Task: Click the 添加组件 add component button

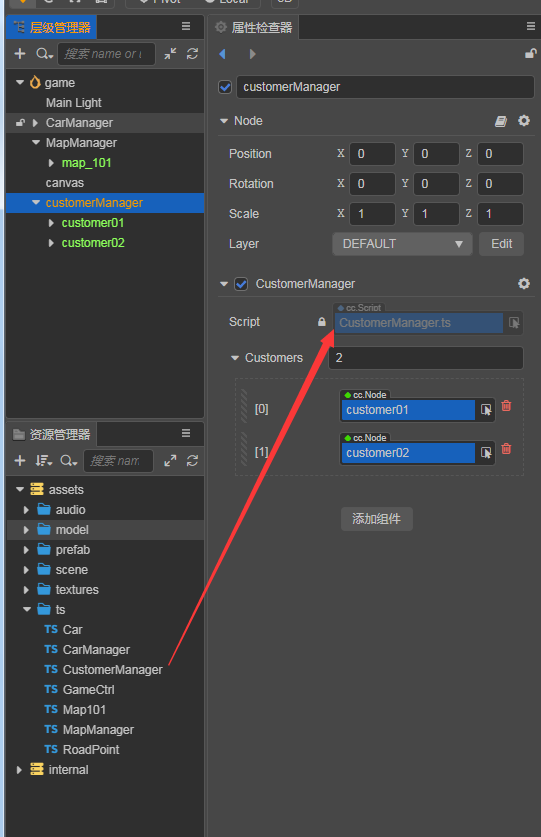Action: pos(377,519)
